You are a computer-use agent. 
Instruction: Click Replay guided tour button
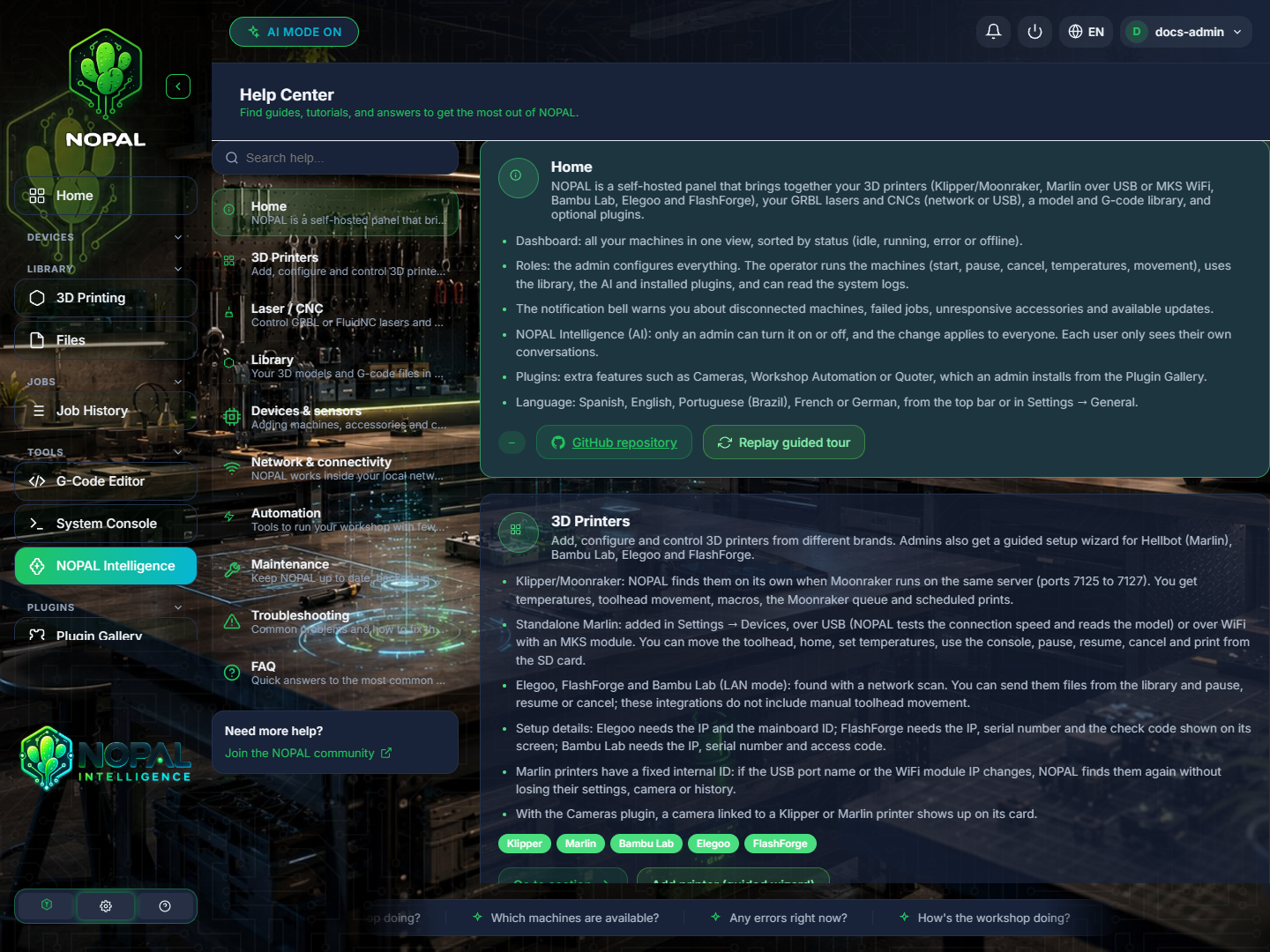[x=784, y=443]
